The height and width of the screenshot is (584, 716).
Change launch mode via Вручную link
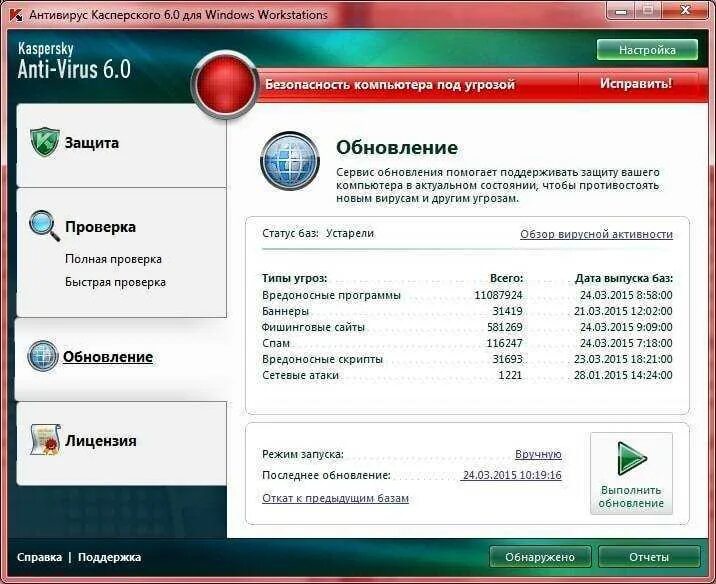click(538, 454)
